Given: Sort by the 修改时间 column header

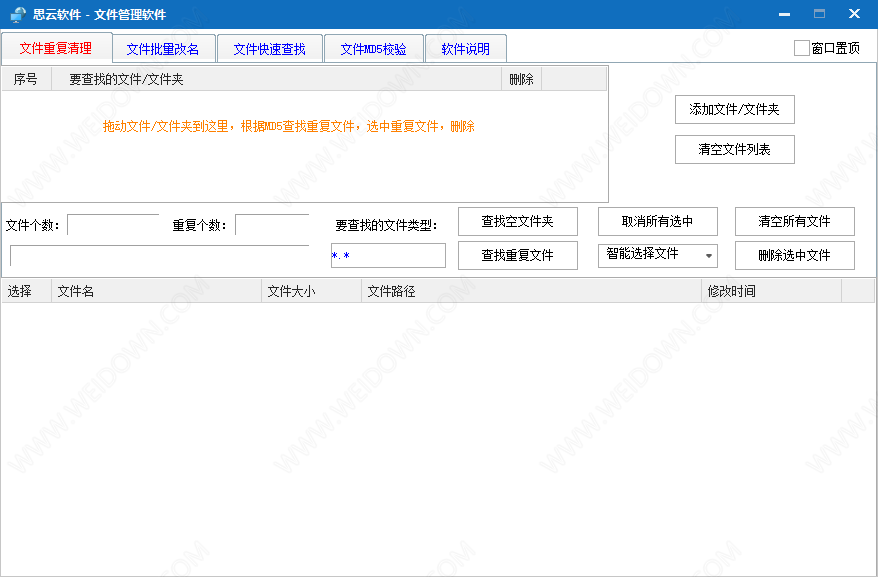Looking at the screenshot, I should coord(772,291).
